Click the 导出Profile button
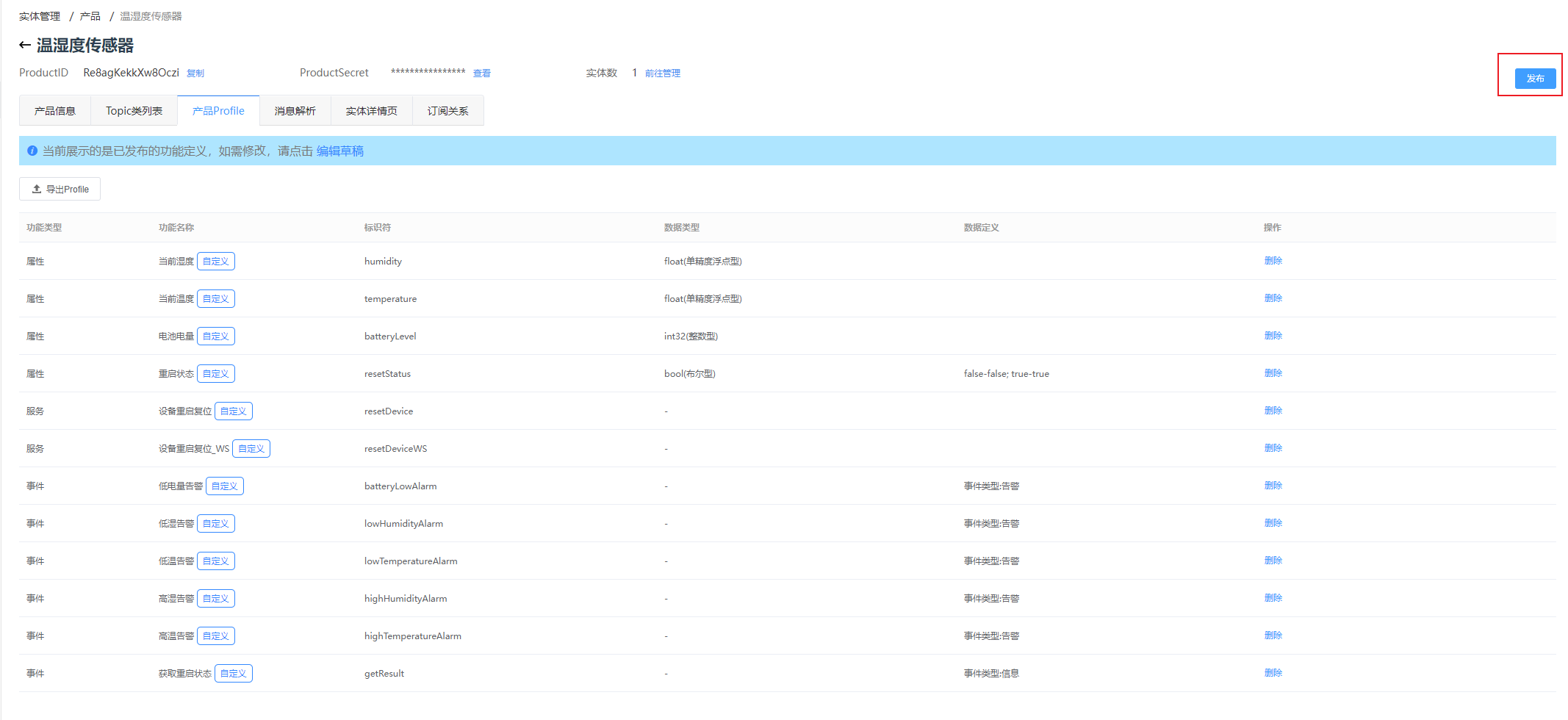Image resolution: width=1568 pixels, height=720 pixels. point(60,189)
